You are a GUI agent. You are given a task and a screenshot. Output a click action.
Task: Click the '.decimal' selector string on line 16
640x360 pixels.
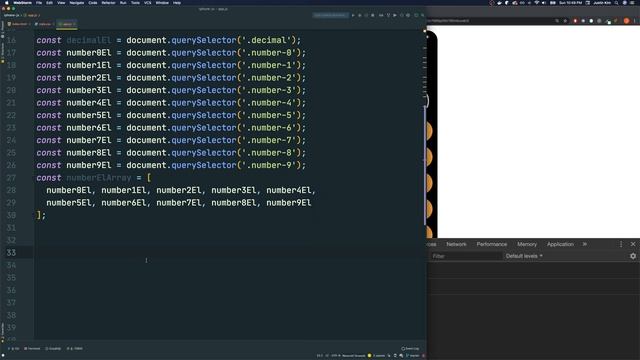coord(269,40)
